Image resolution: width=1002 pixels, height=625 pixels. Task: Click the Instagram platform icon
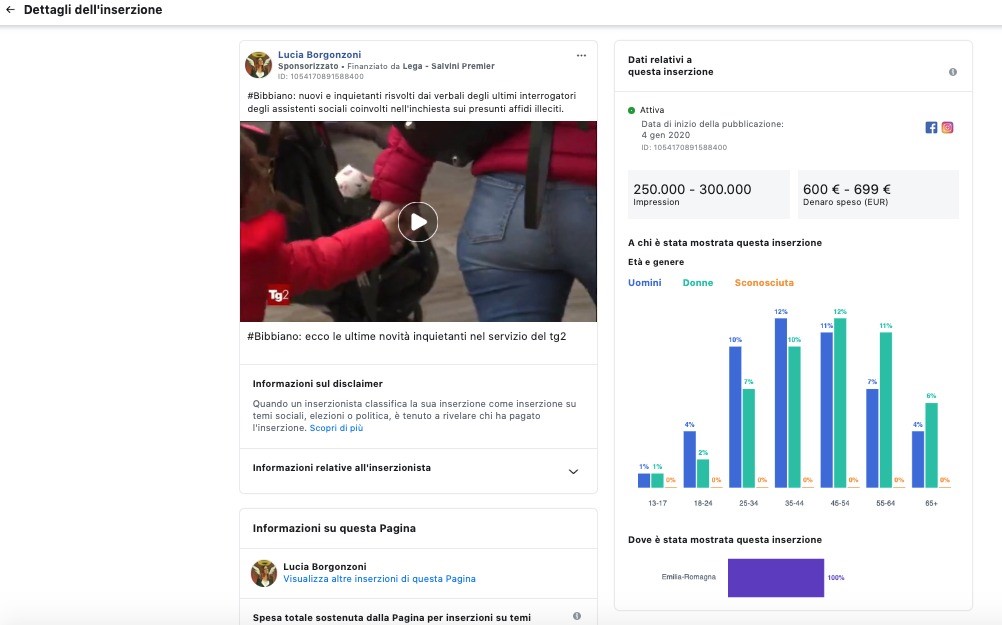pyautogui.click(x=947, y=127)
